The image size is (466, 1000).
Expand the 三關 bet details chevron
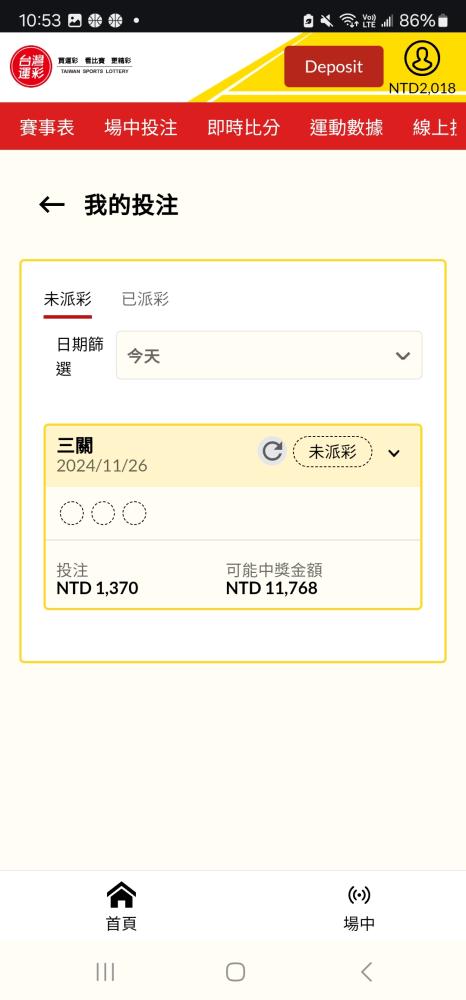pyautogui.click(x=394, y=453)
